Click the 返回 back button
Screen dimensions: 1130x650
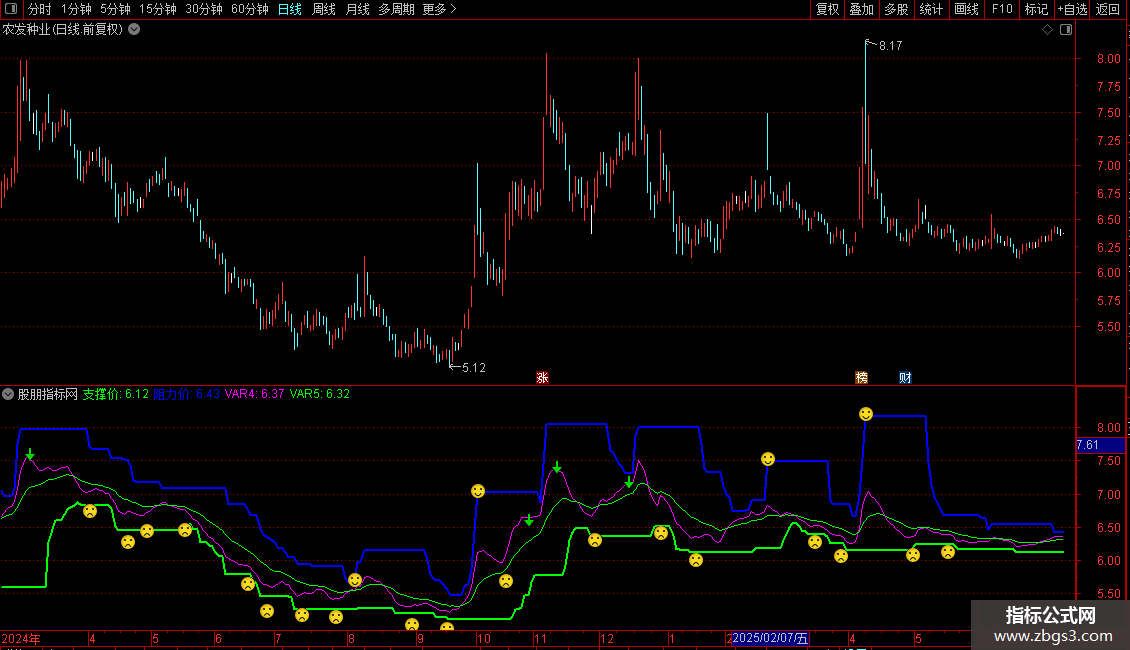tap(1108, 9)
